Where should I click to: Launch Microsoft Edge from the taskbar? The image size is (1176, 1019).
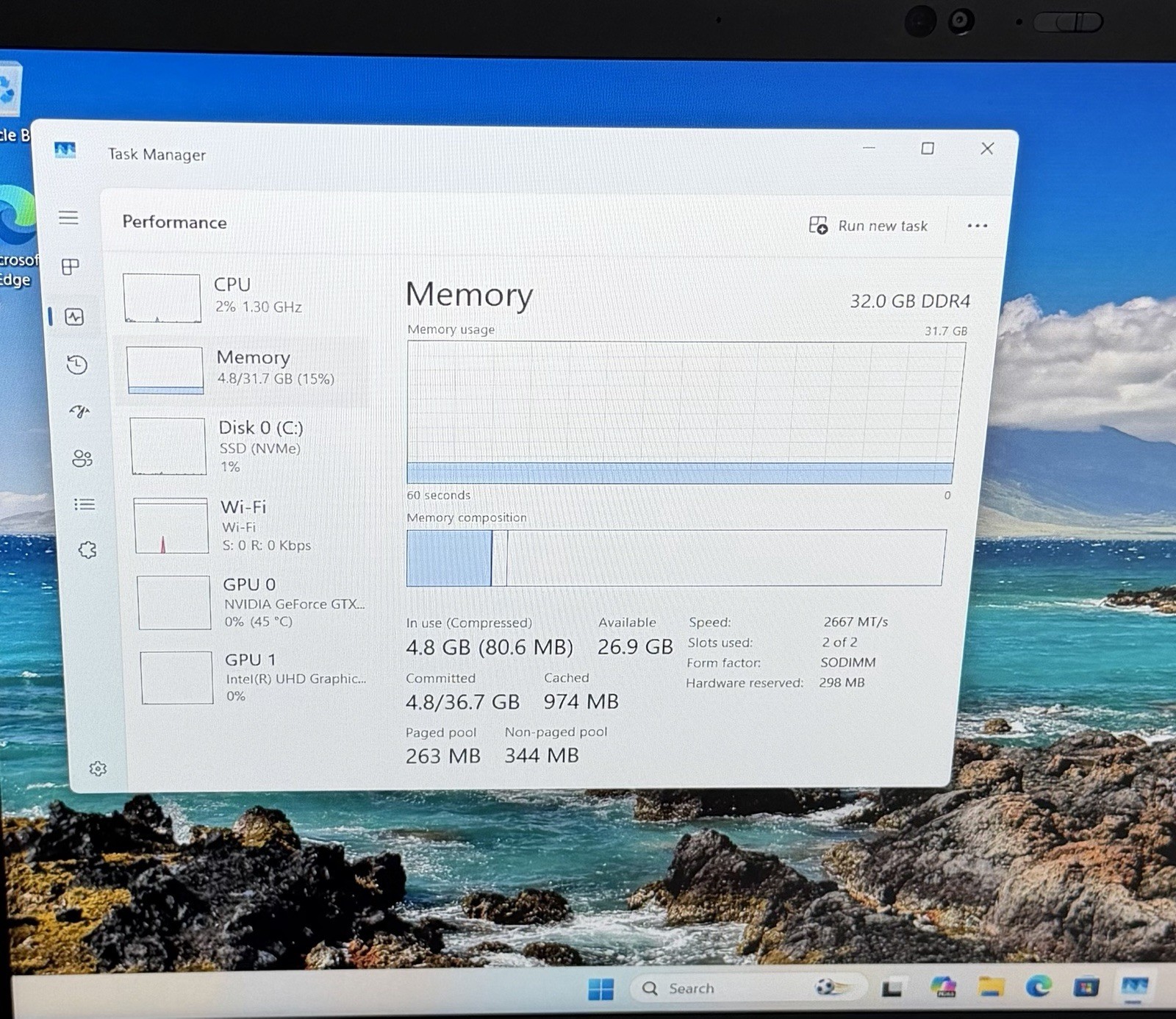1039,986
